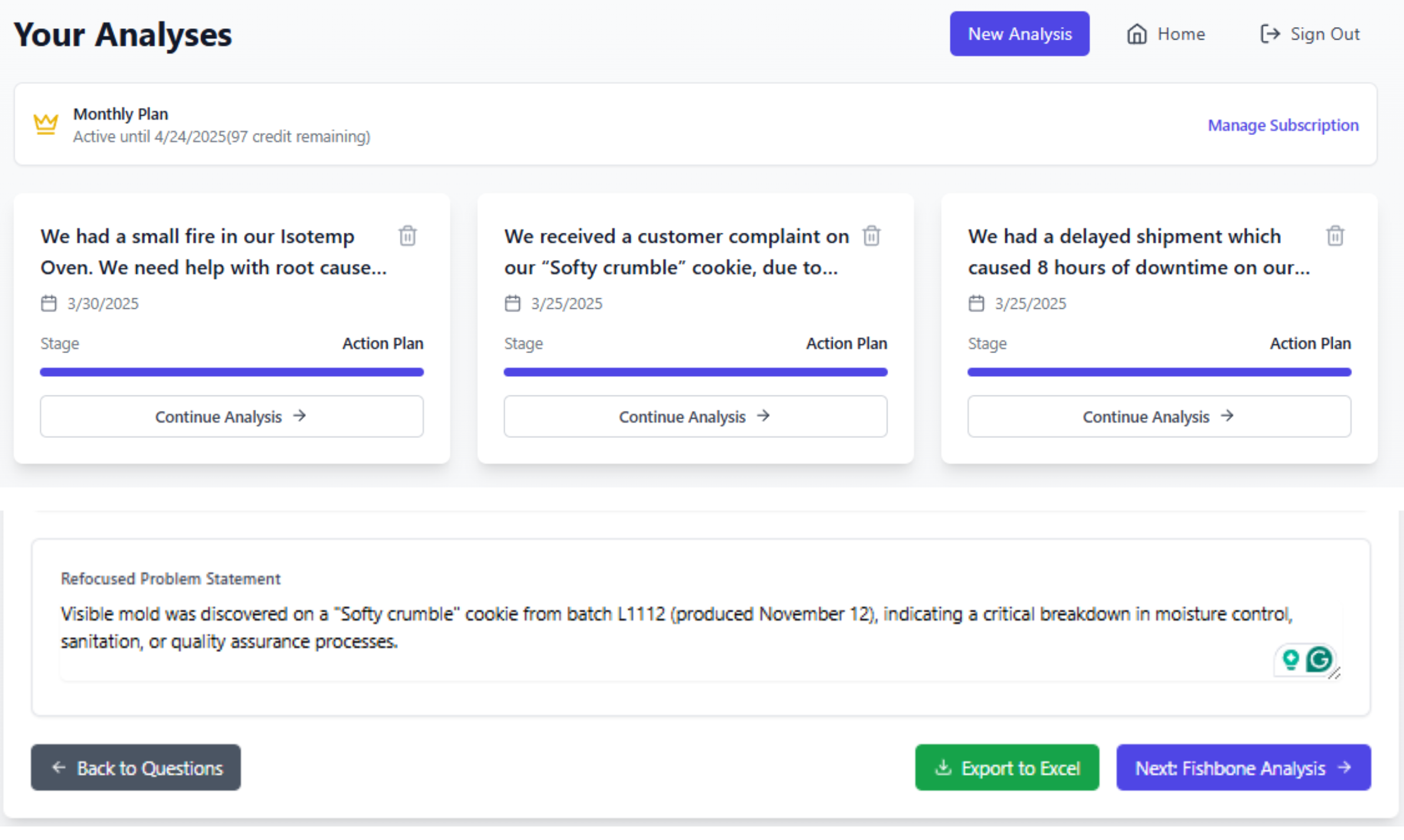Image resolution: width=1404 pixels, height=840 pixels.
Task: Click the Isotemp Oven stage progress bar
Action: coord(231,372)
